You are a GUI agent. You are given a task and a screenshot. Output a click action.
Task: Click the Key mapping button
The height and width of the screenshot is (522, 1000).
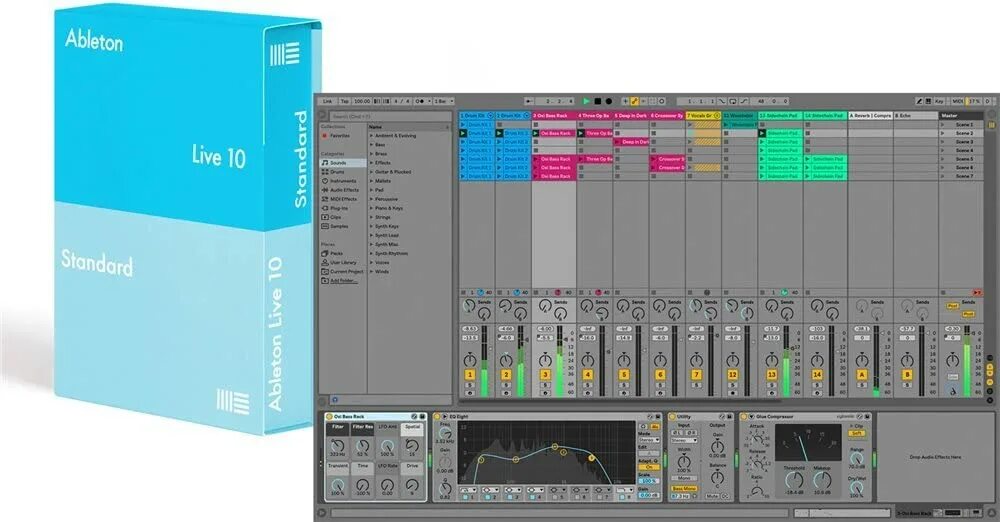click(939, 101)
